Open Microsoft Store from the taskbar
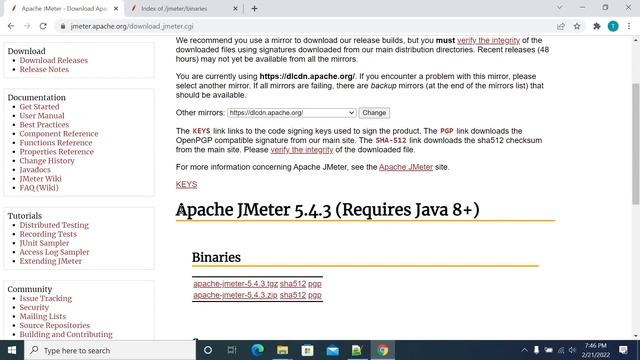The image size is (640, 360). (x=307, y=350)
